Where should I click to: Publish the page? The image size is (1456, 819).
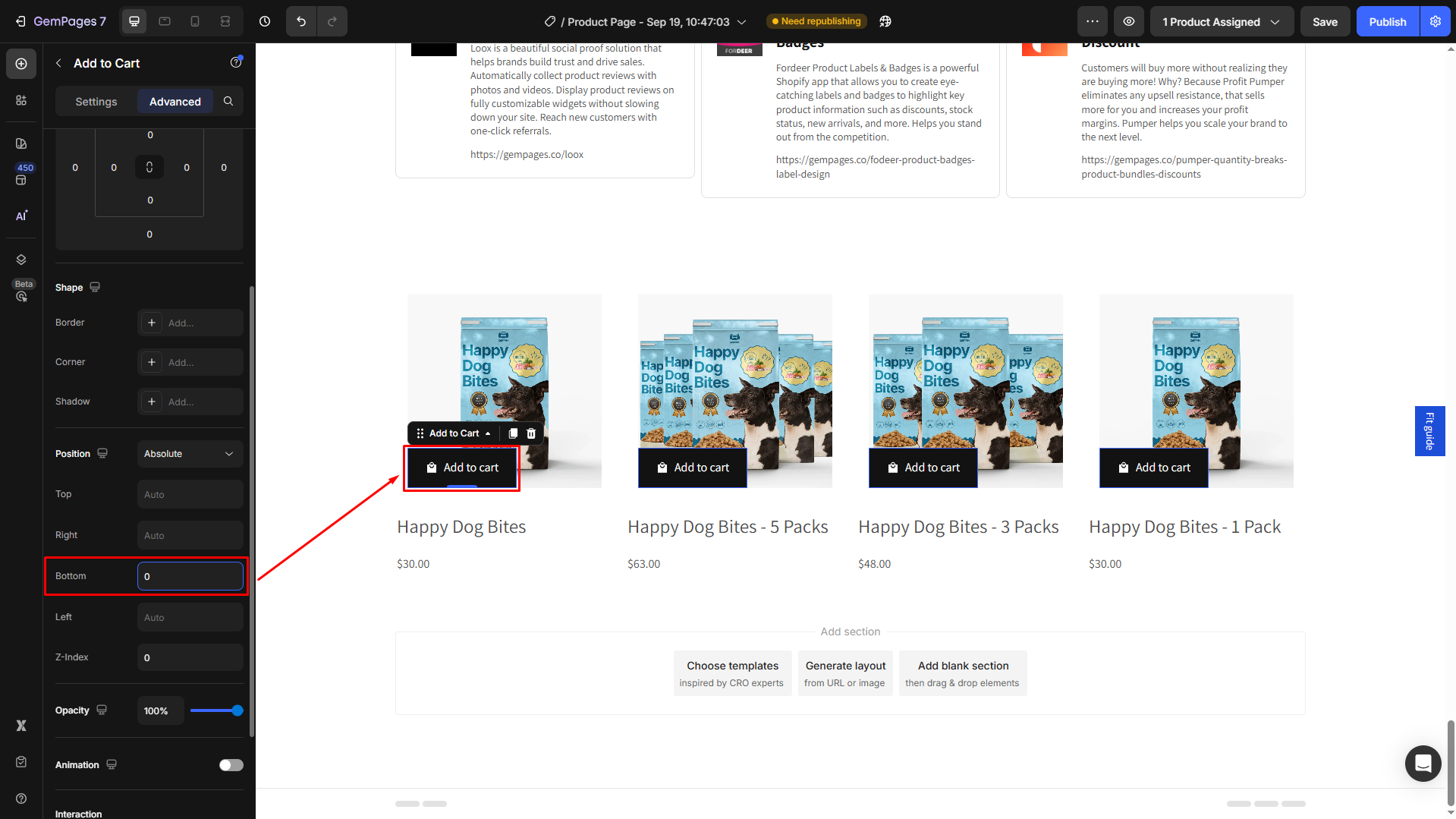(x=1388, y=21)
